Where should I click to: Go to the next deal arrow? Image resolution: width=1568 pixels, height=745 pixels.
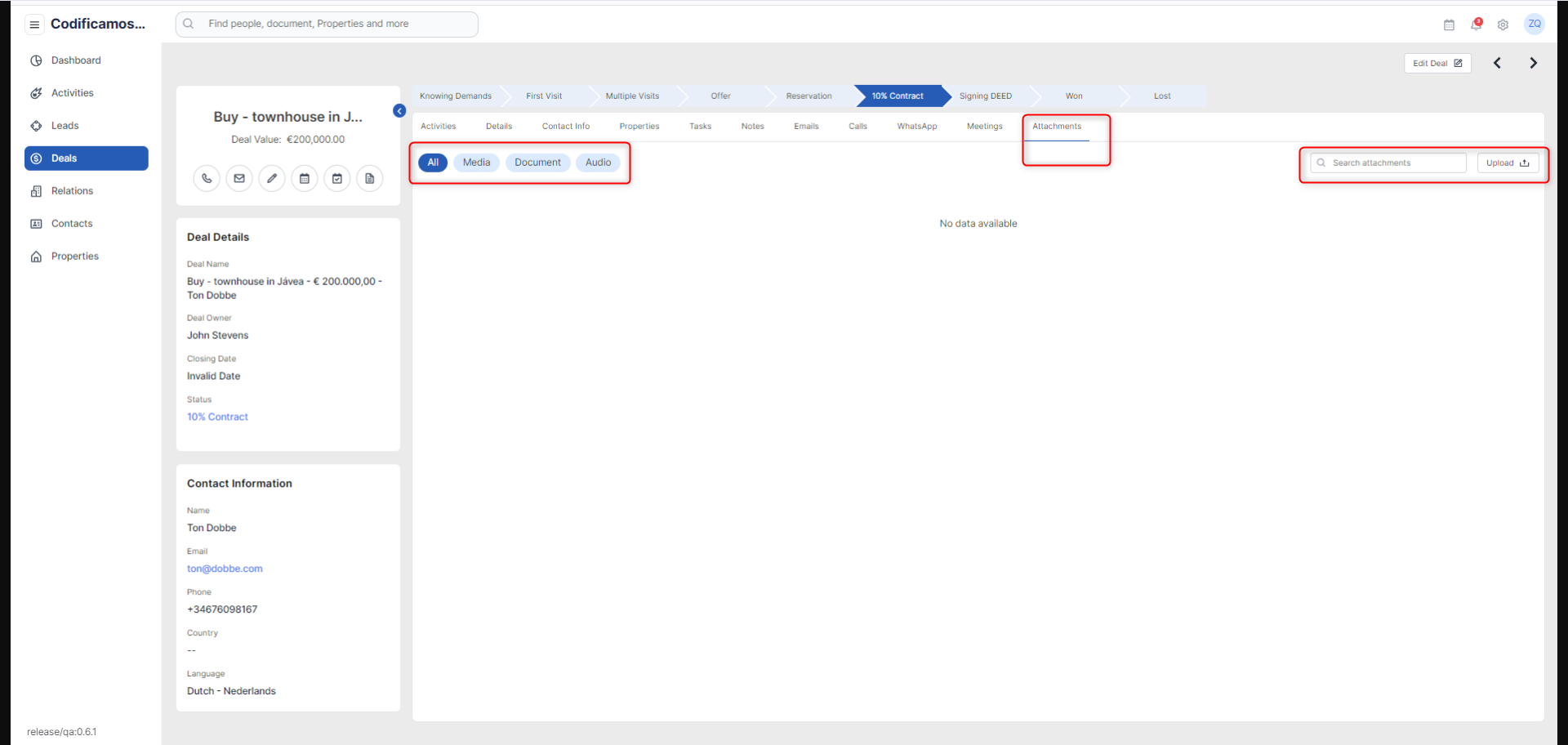coord(1533,63)
